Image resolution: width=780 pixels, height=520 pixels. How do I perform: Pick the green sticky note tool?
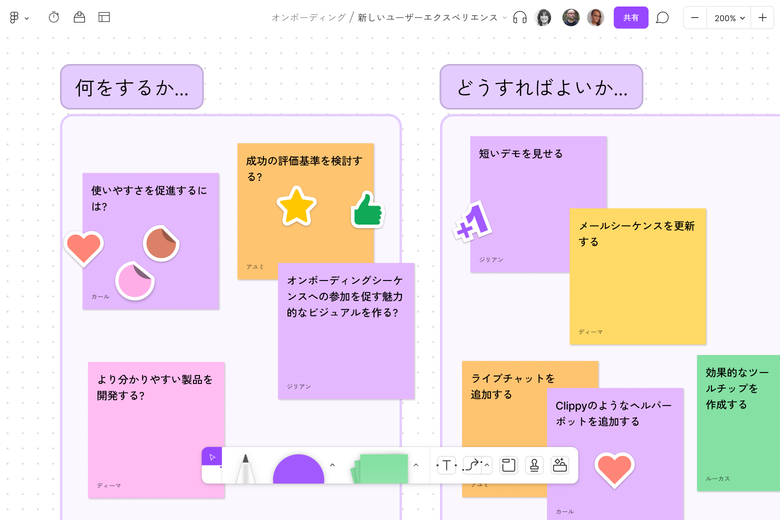(x=380, y=468)
